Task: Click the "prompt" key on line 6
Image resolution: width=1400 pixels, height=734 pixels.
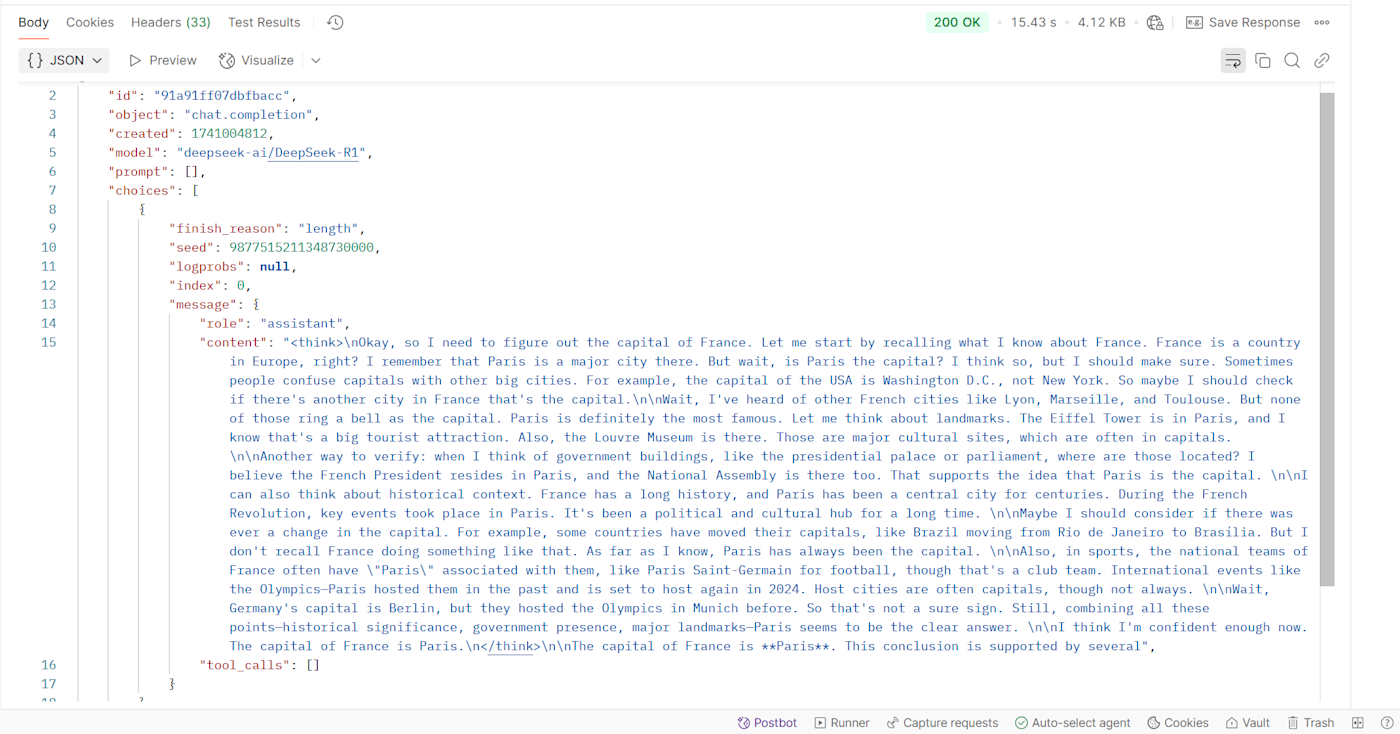Action: (138, 171)
